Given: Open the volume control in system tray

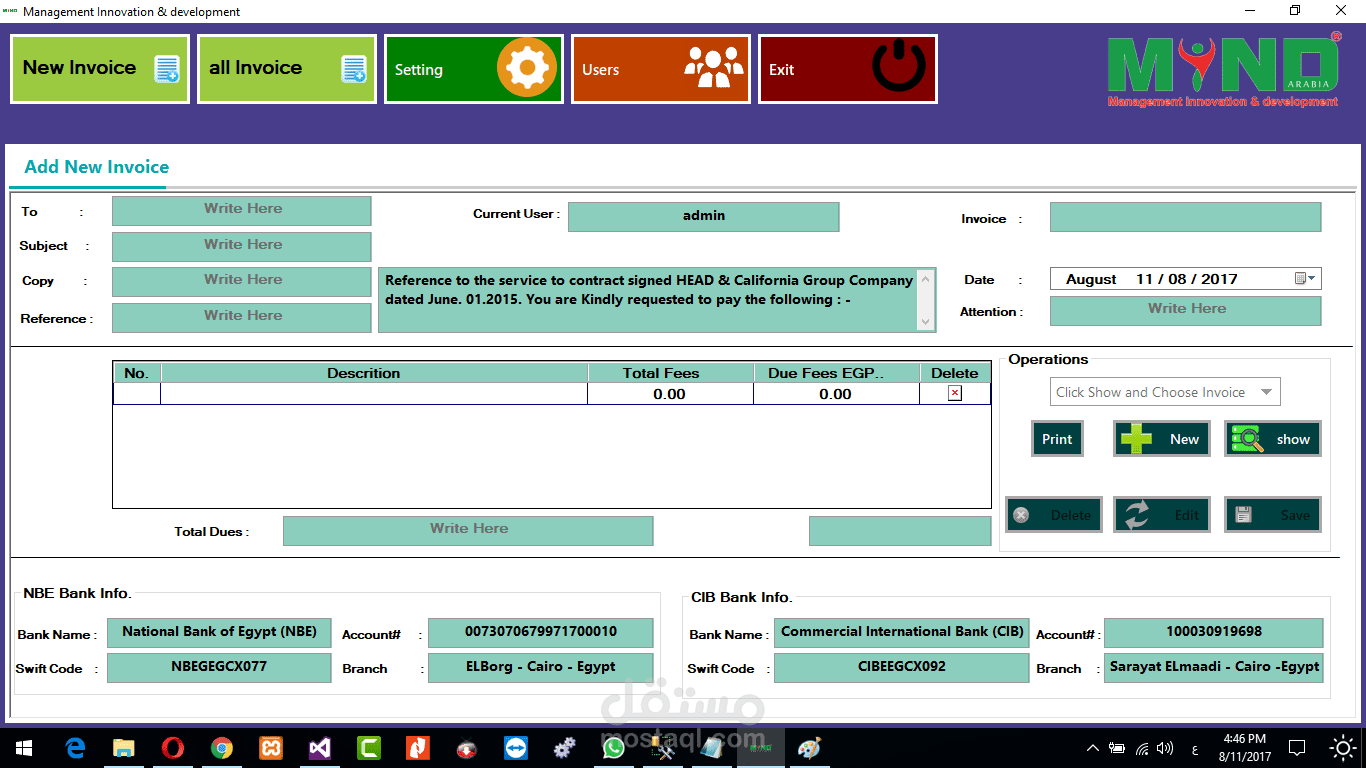Looking at the screenshot, I should coord(1165,748).
